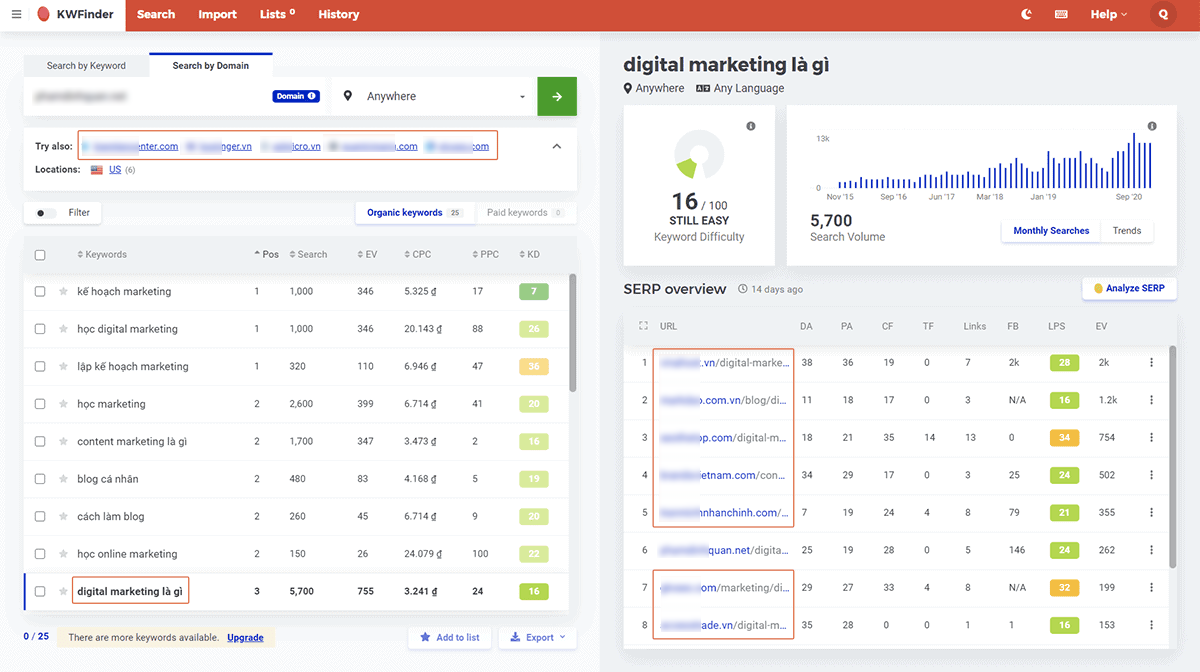
Task: Expand SERP overview fullscreen icon
Action: tap(643, 326)
